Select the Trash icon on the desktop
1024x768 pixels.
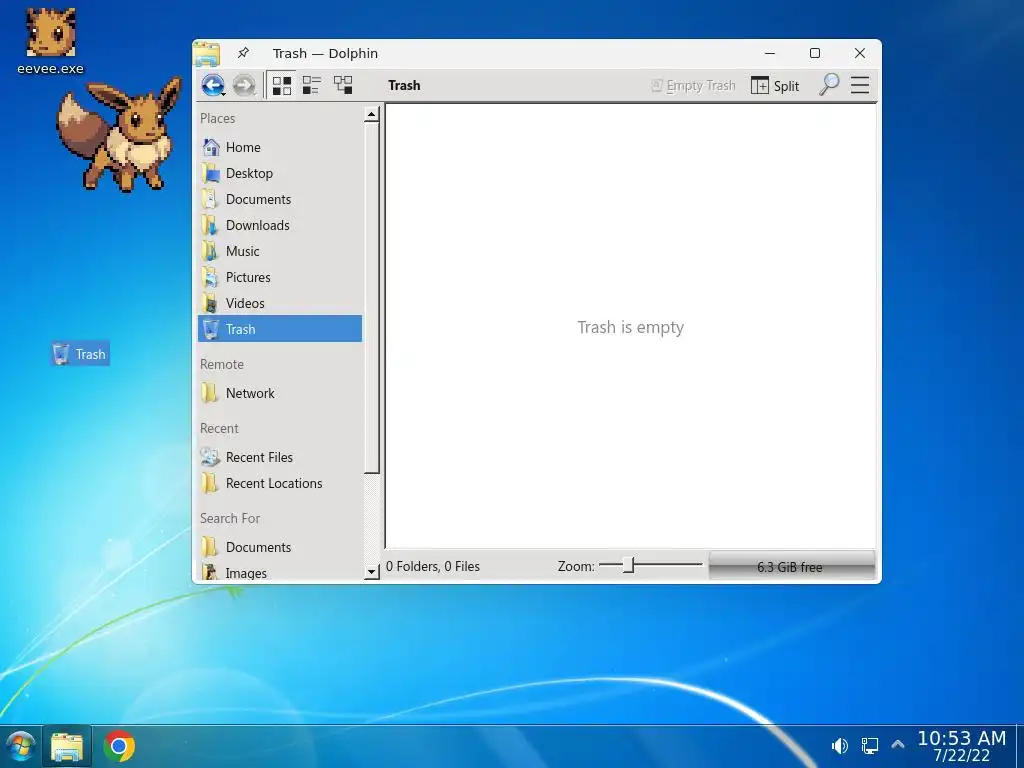pos(80,354)
